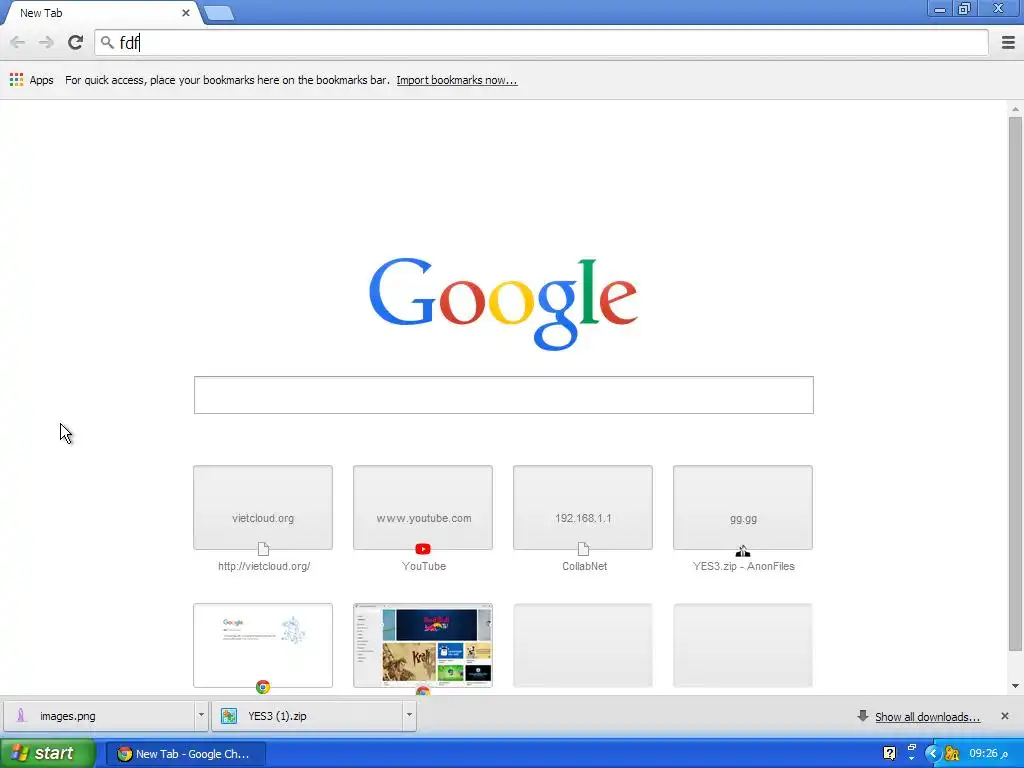Click the YouTube favicon under thumbnail
This screenshot has width=1024, height=768.
click(x=423, y=549)
